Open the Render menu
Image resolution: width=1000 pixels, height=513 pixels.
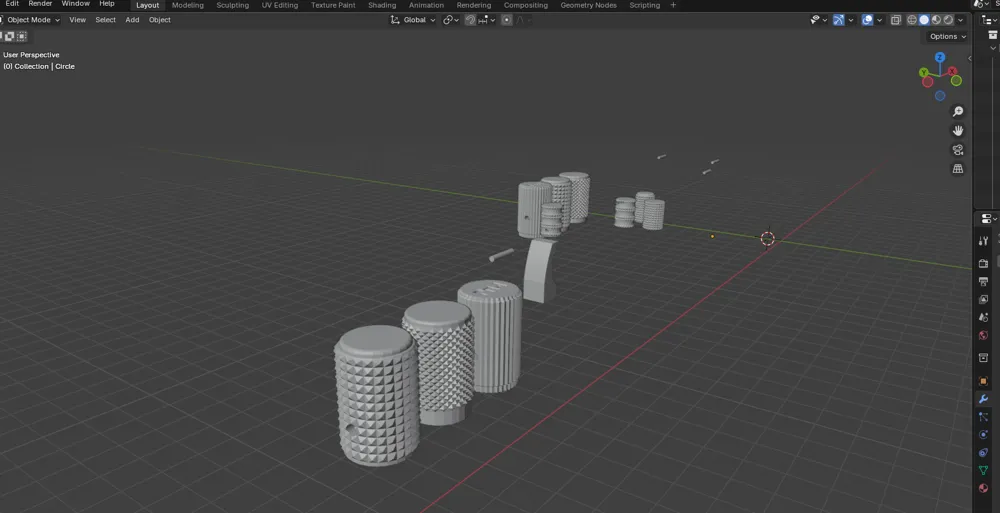[40, 4]
